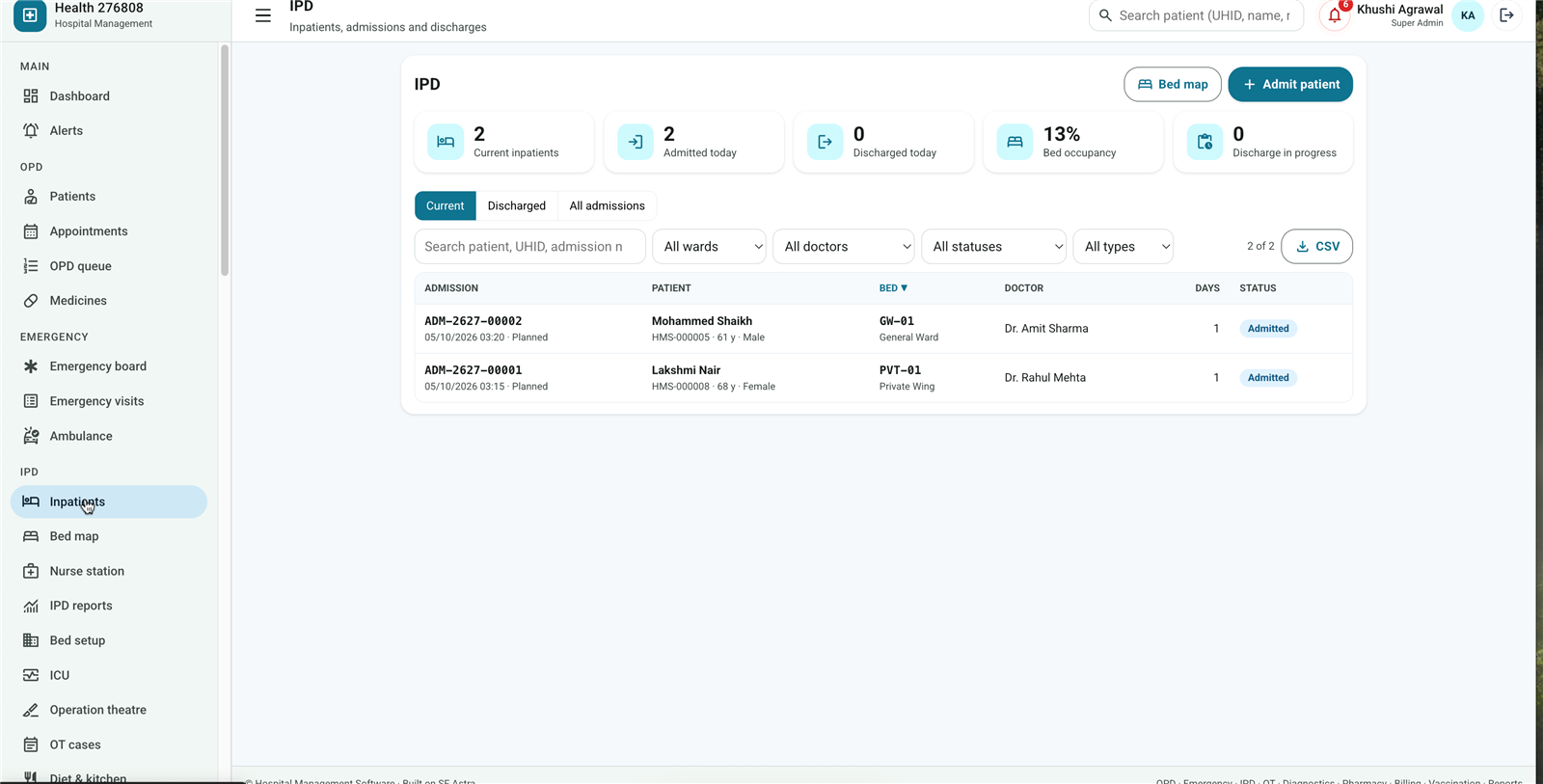This screenshot has height=784, width=1543.
Task: Open Nurse station in sidebar
Action: 109,571
